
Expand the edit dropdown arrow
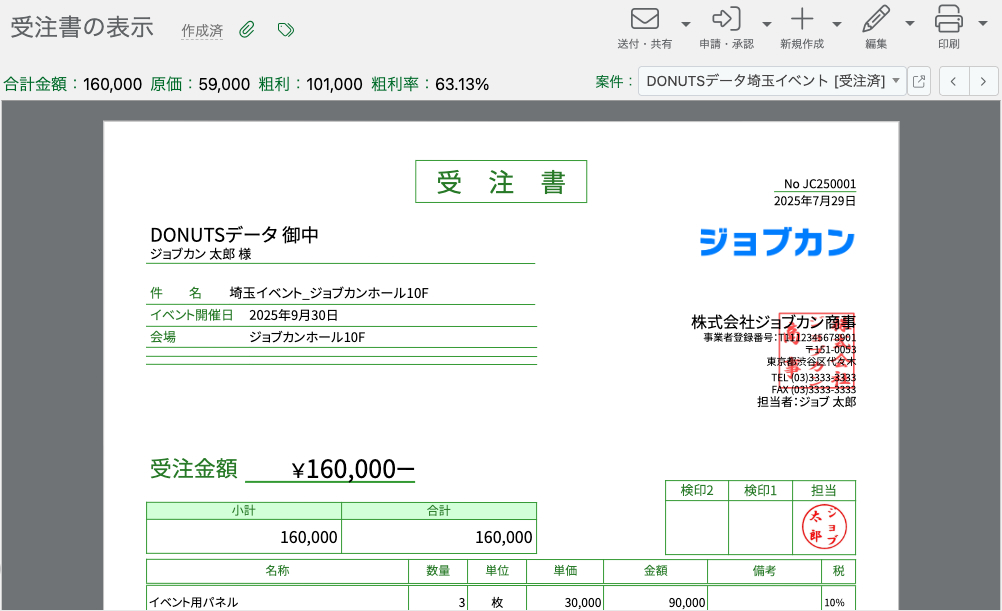(x=910, y=24)
